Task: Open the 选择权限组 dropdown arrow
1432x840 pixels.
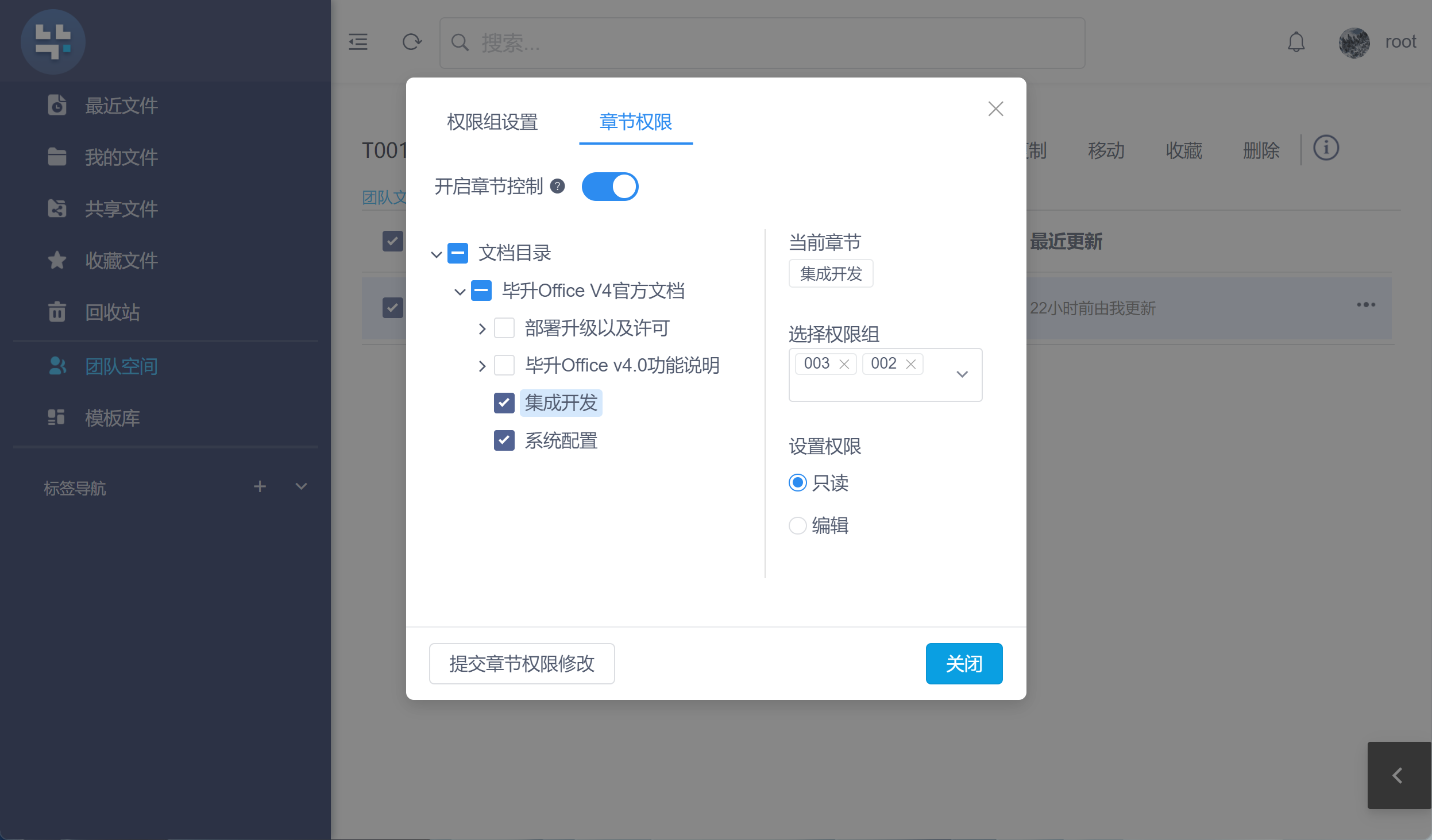Action: click(962, 374)
